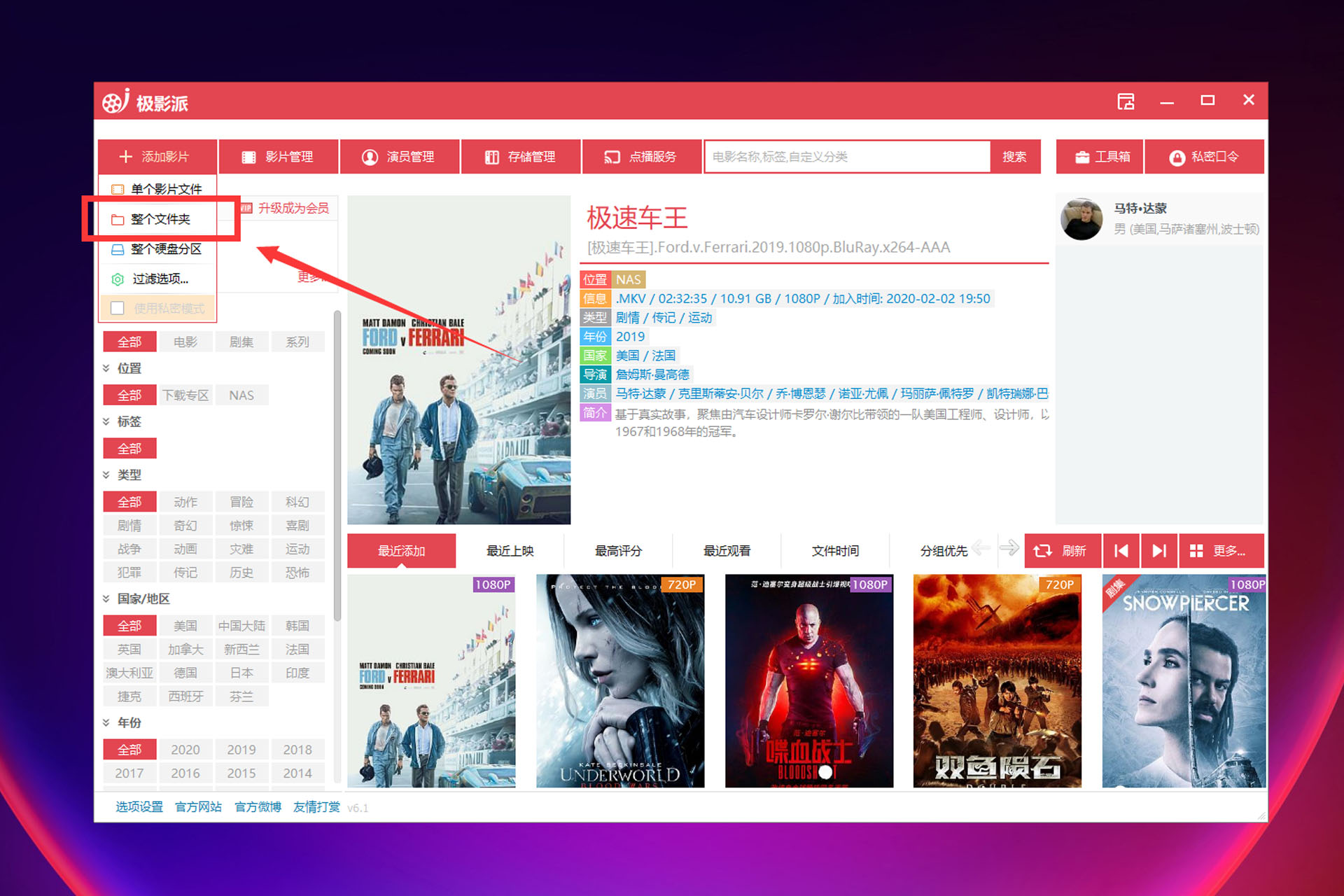The image size is (1344, 896).
Task: Filter genre by Action (动作)
Action: 185,502
